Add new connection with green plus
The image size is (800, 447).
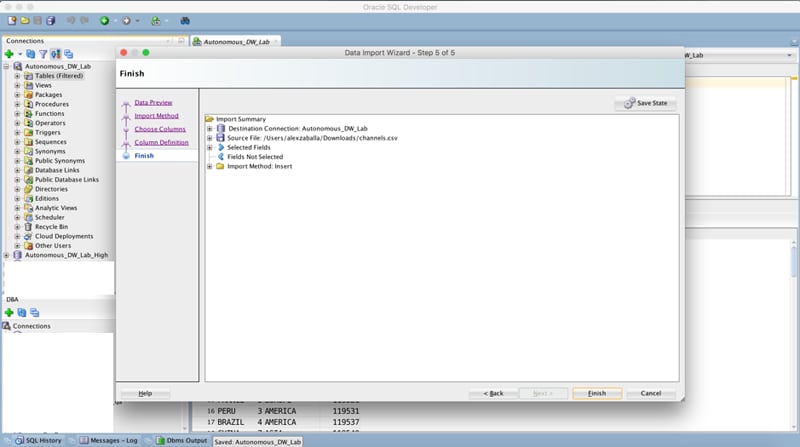point(9,54)
